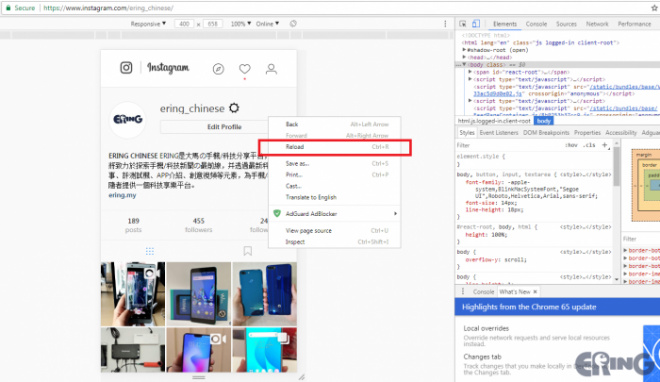Open the Explore compass icon
Image resolution: width=660 pixels, height=382 pixels.
click(218, 69)
